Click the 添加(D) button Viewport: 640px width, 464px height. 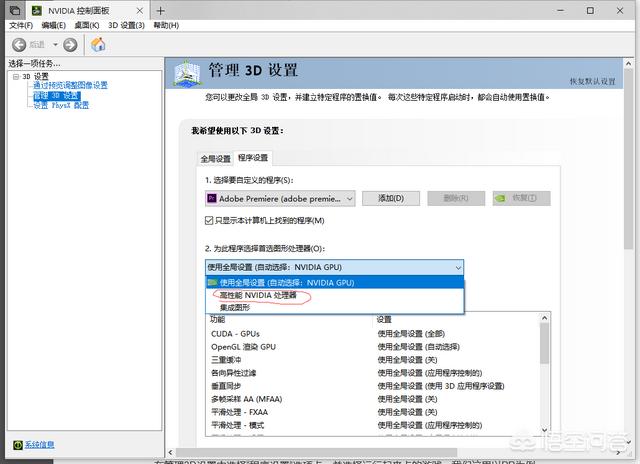tap(391, 198)
